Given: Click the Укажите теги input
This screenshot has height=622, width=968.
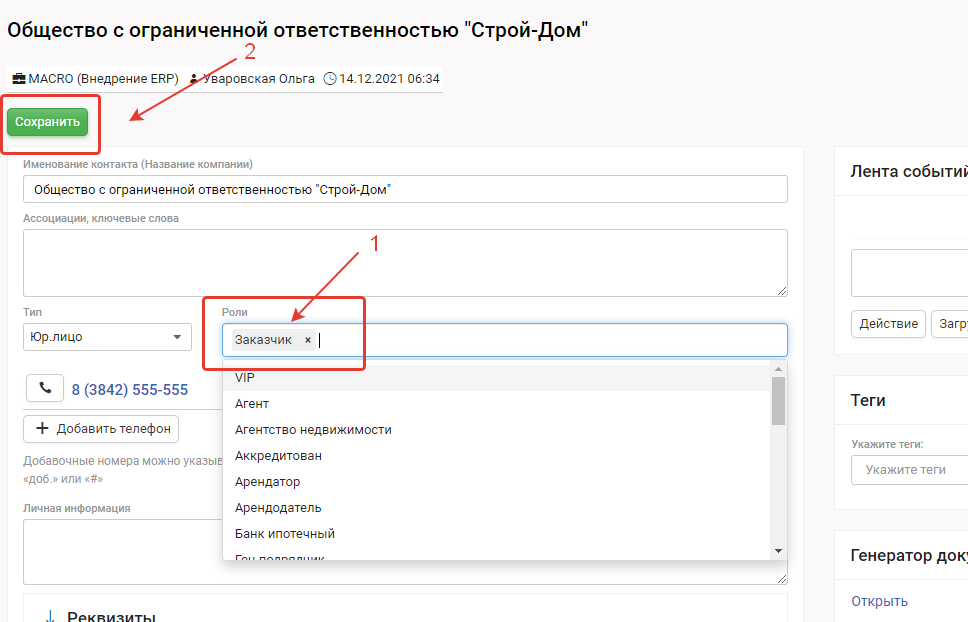Looking at the screenshot, I should [x=908, y=470].
